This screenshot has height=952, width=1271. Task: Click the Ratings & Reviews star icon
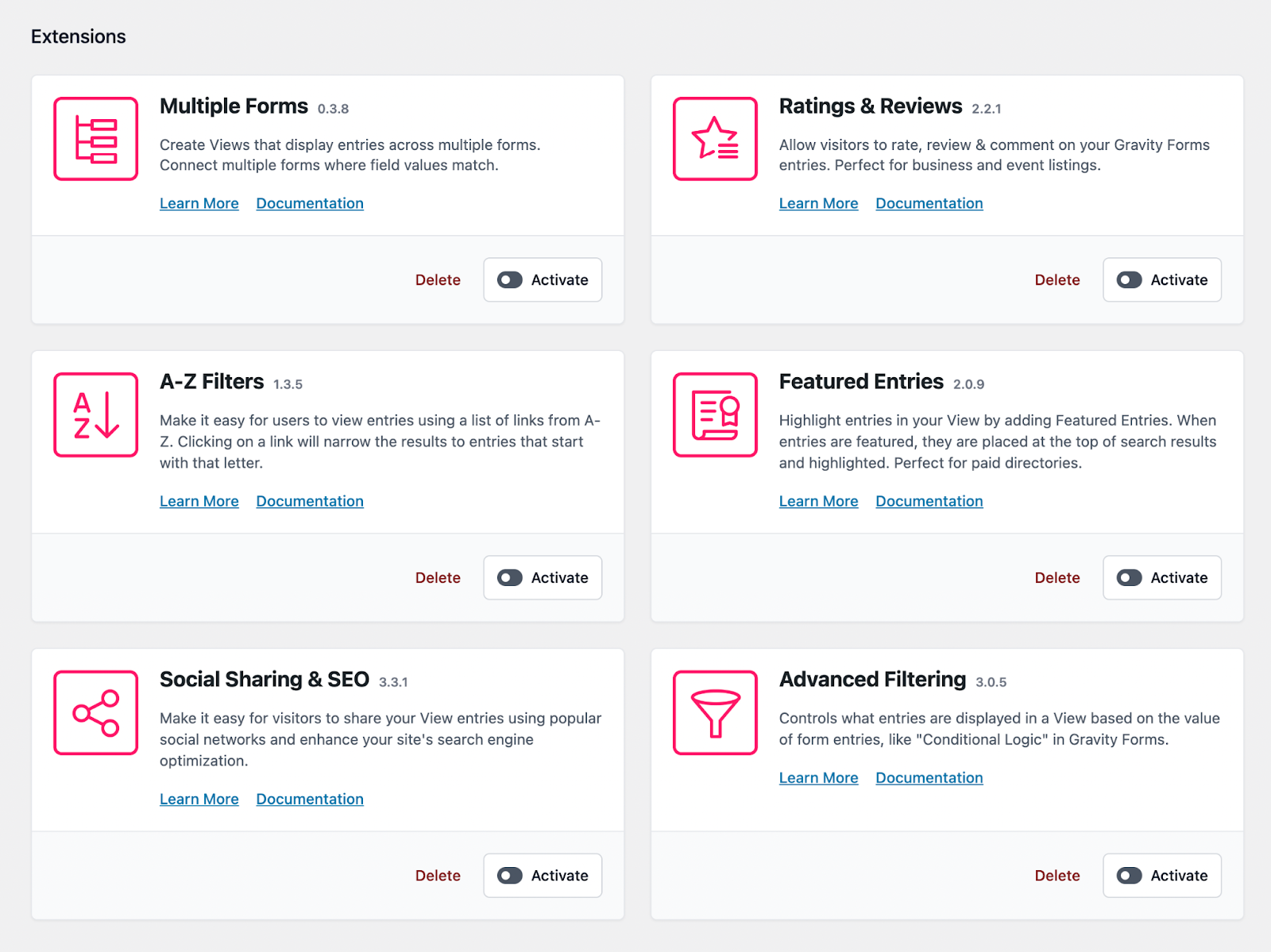[715, 139]
